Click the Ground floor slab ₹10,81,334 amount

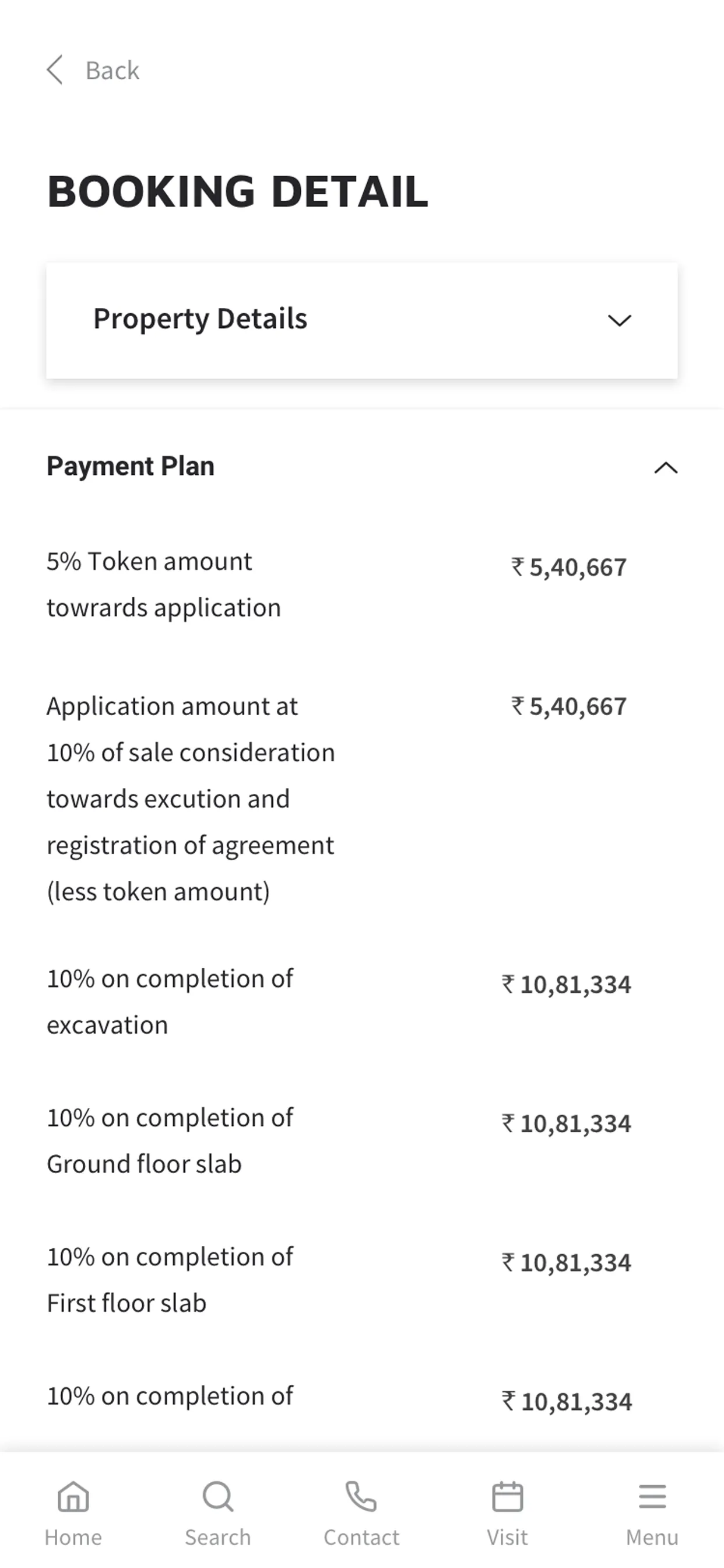point(567,1123)
